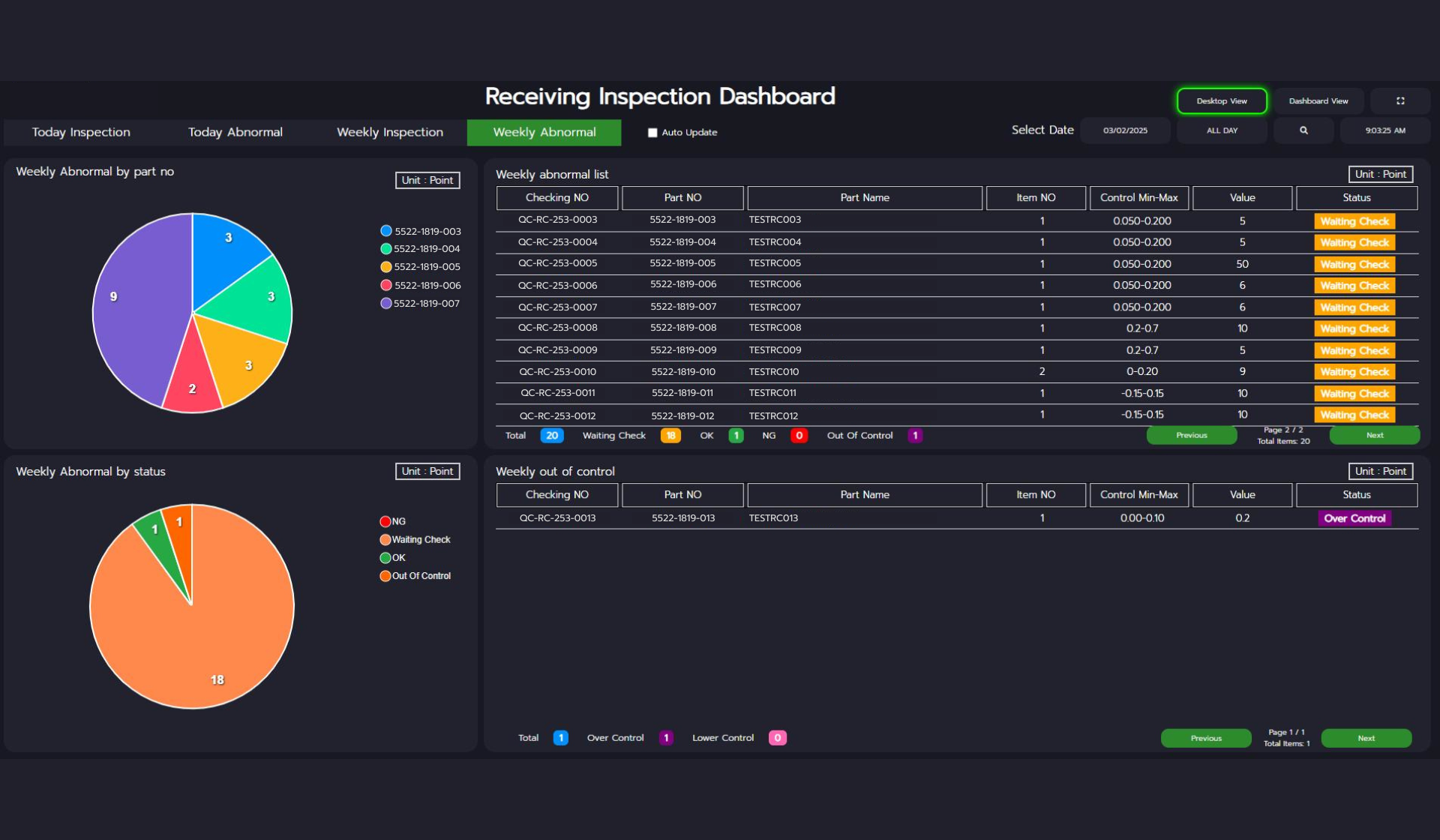Viewport: 1440px width, 840px height.
Task: Click the magnifier search icon
Action: tap(1303, 130)
